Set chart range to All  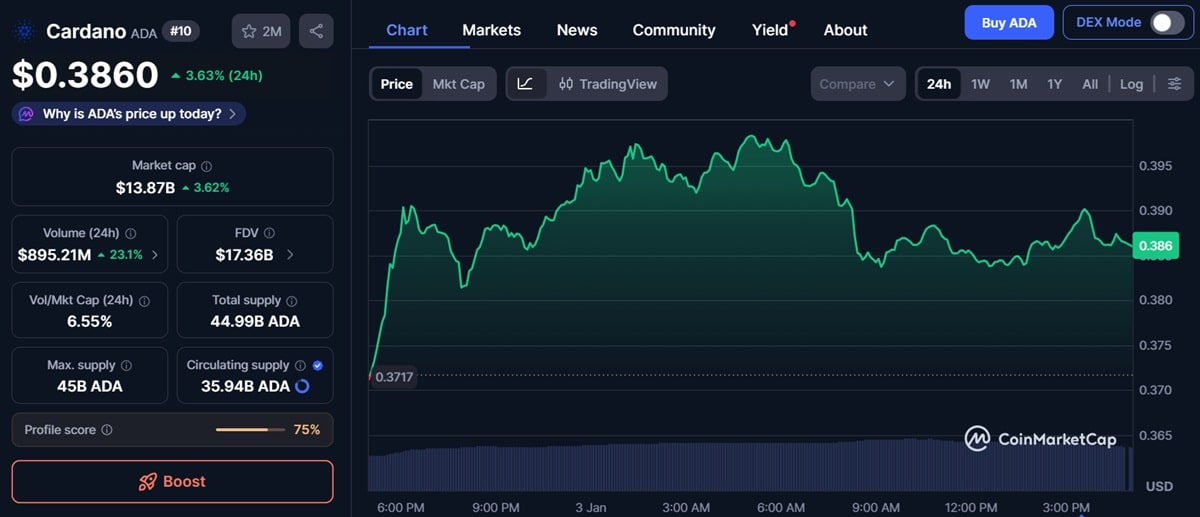click(1090, 84)
